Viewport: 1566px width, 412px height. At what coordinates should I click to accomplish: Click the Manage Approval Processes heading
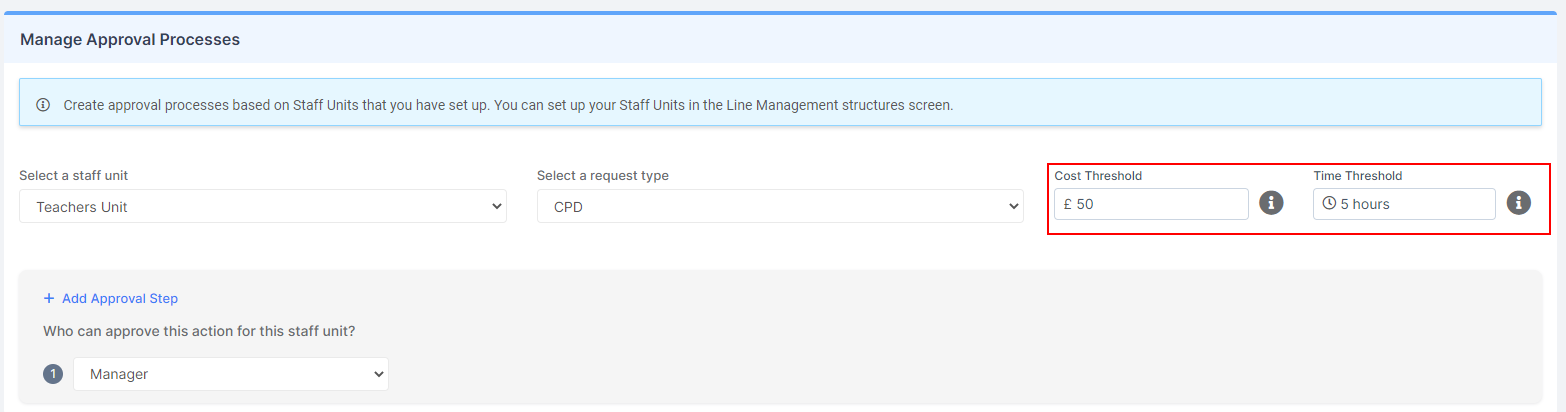click(x=130, y=40)
